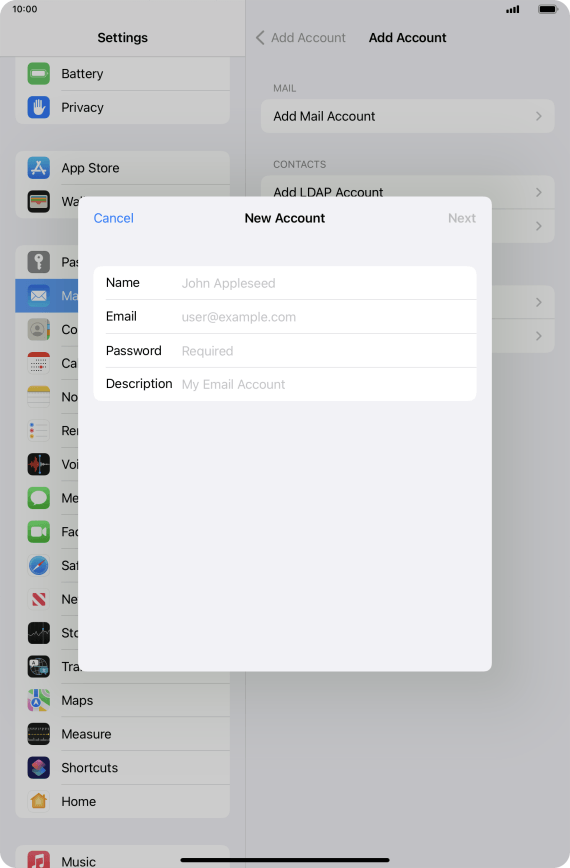570x868 pixels.
Task: Expand Add LDAP Account chevron
Action: click(x=538, y=192)
